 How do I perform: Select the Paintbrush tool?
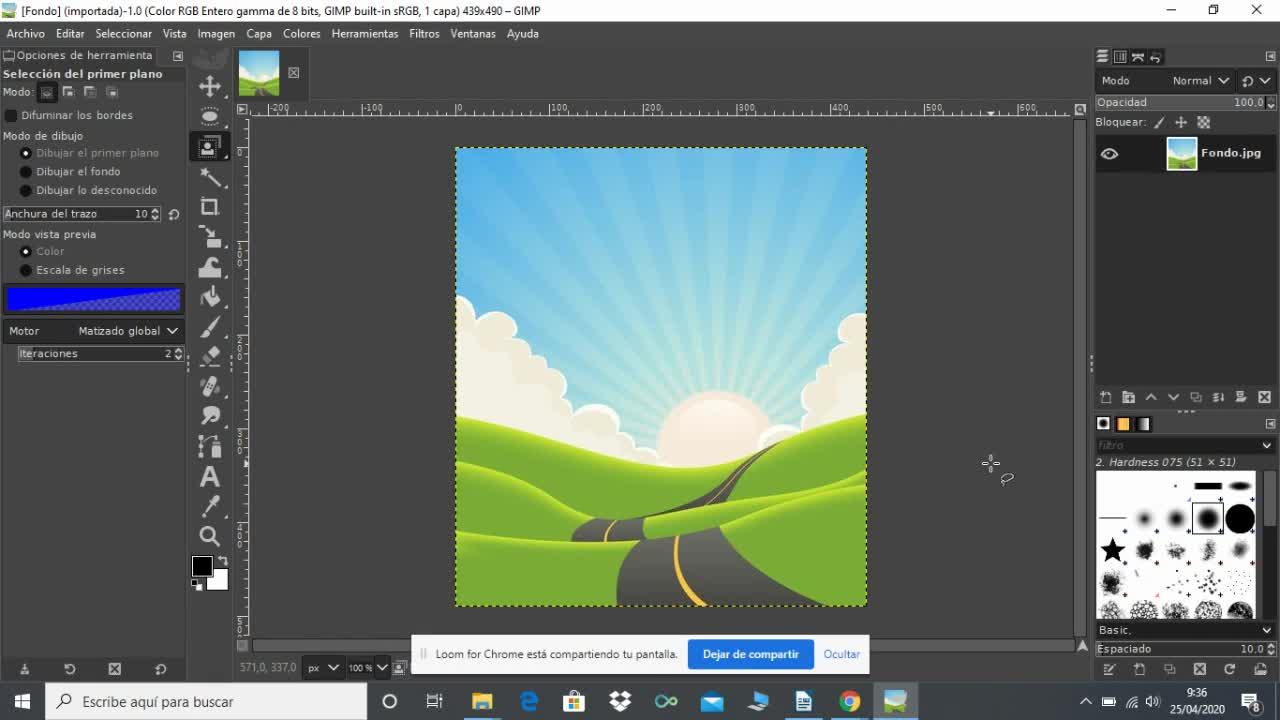pos(209,327)
